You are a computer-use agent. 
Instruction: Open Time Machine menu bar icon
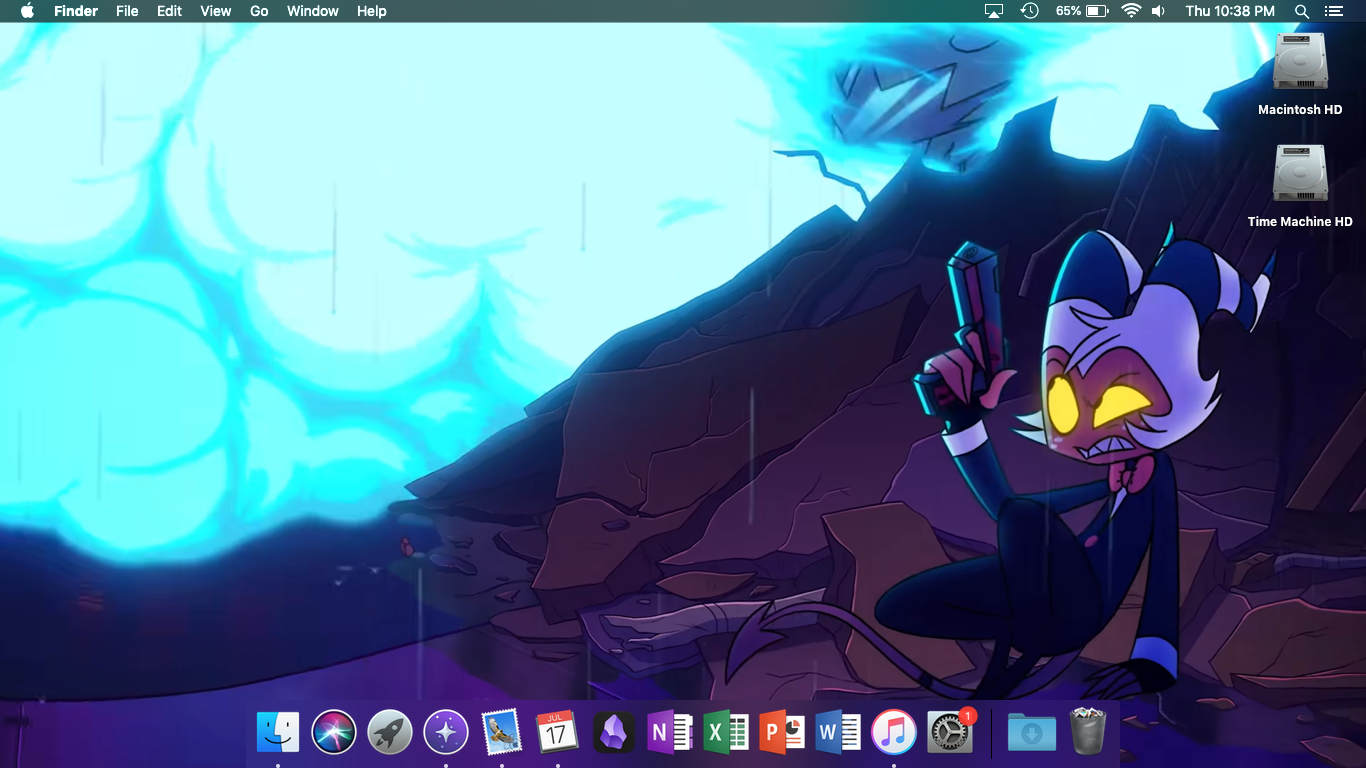(x=1029, y=11)
